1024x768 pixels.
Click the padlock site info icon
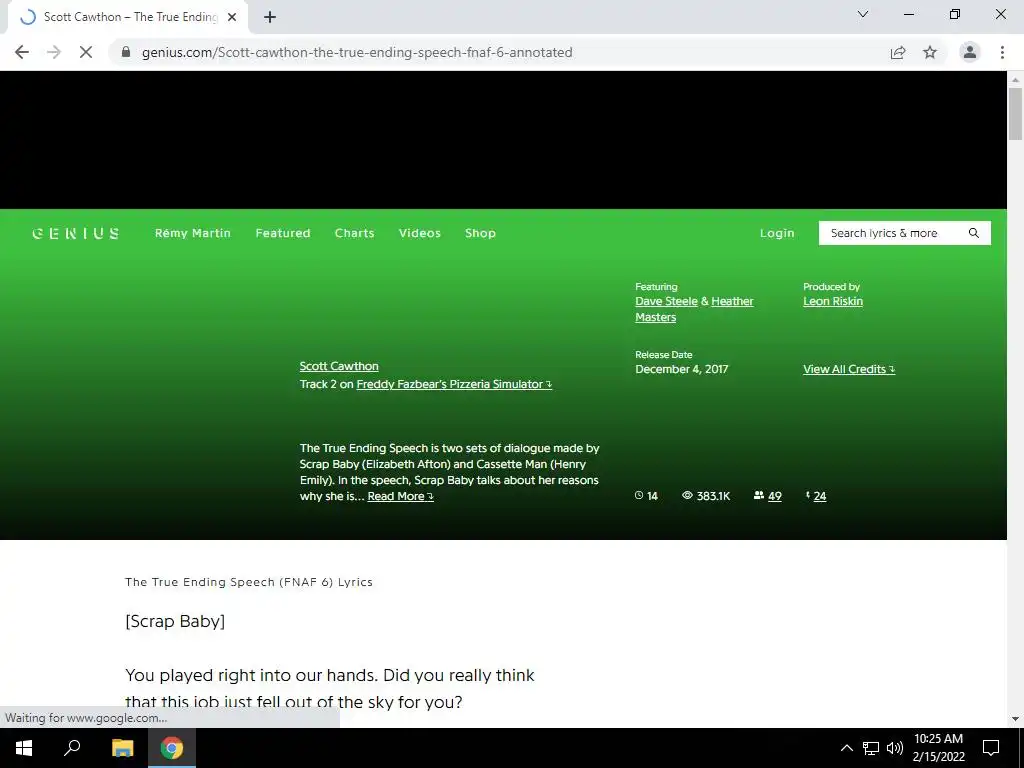[x=126, y=52]
